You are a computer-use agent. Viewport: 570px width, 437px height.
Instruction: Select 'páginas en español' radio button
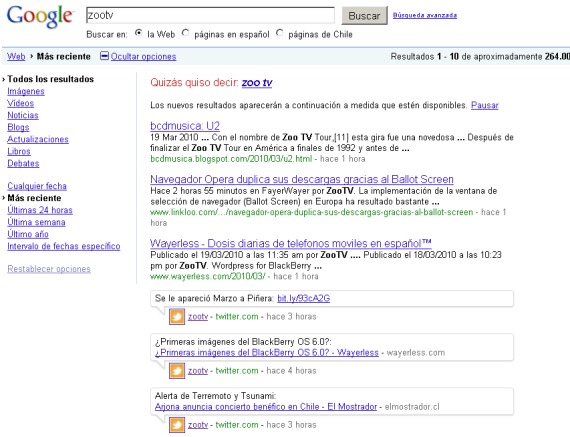pos(185,33)
